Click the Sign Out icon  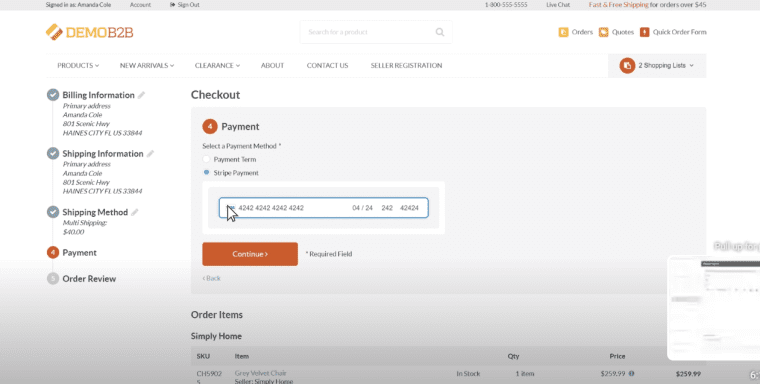coord(173,5)
